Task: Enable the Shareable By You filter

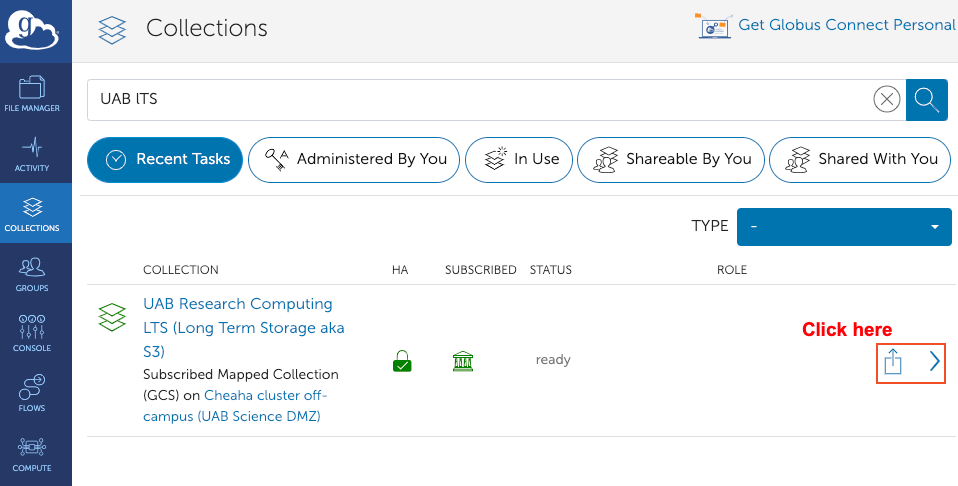Action: click(x=671, y=159)
